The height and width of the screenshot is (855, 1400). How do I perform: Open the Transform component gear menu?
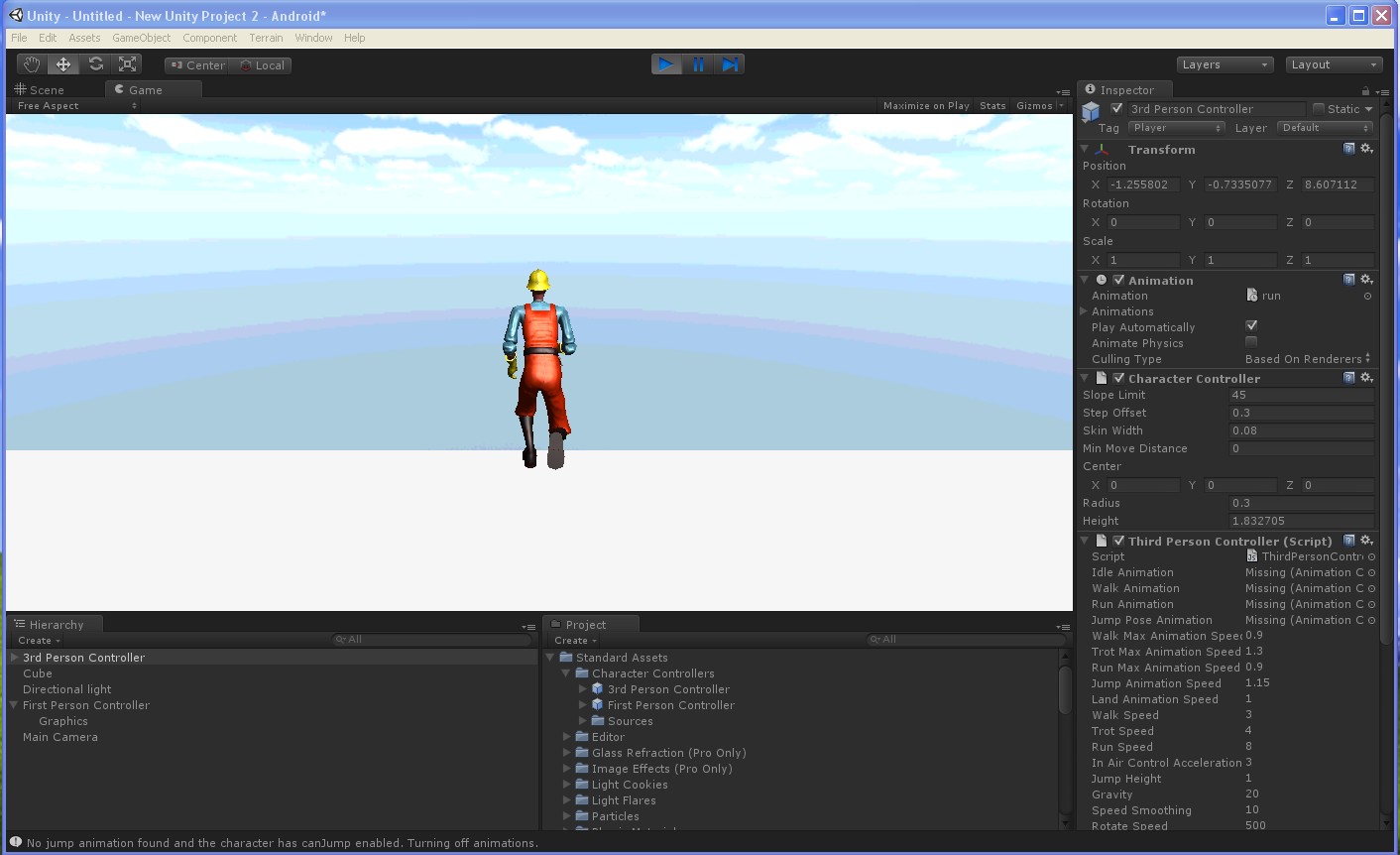pyautogui.click(x=1366, y=149)
